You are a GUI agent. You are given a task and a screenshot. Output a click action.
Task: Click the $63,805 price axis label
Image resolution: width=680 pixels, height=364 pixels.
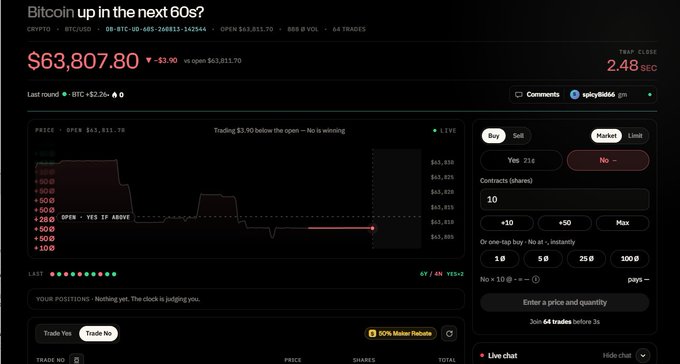coord(442,237)
